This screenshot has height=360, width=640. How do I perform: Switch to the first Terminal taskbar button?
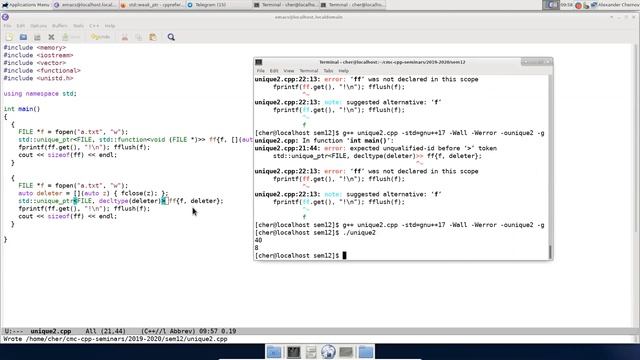286,5
